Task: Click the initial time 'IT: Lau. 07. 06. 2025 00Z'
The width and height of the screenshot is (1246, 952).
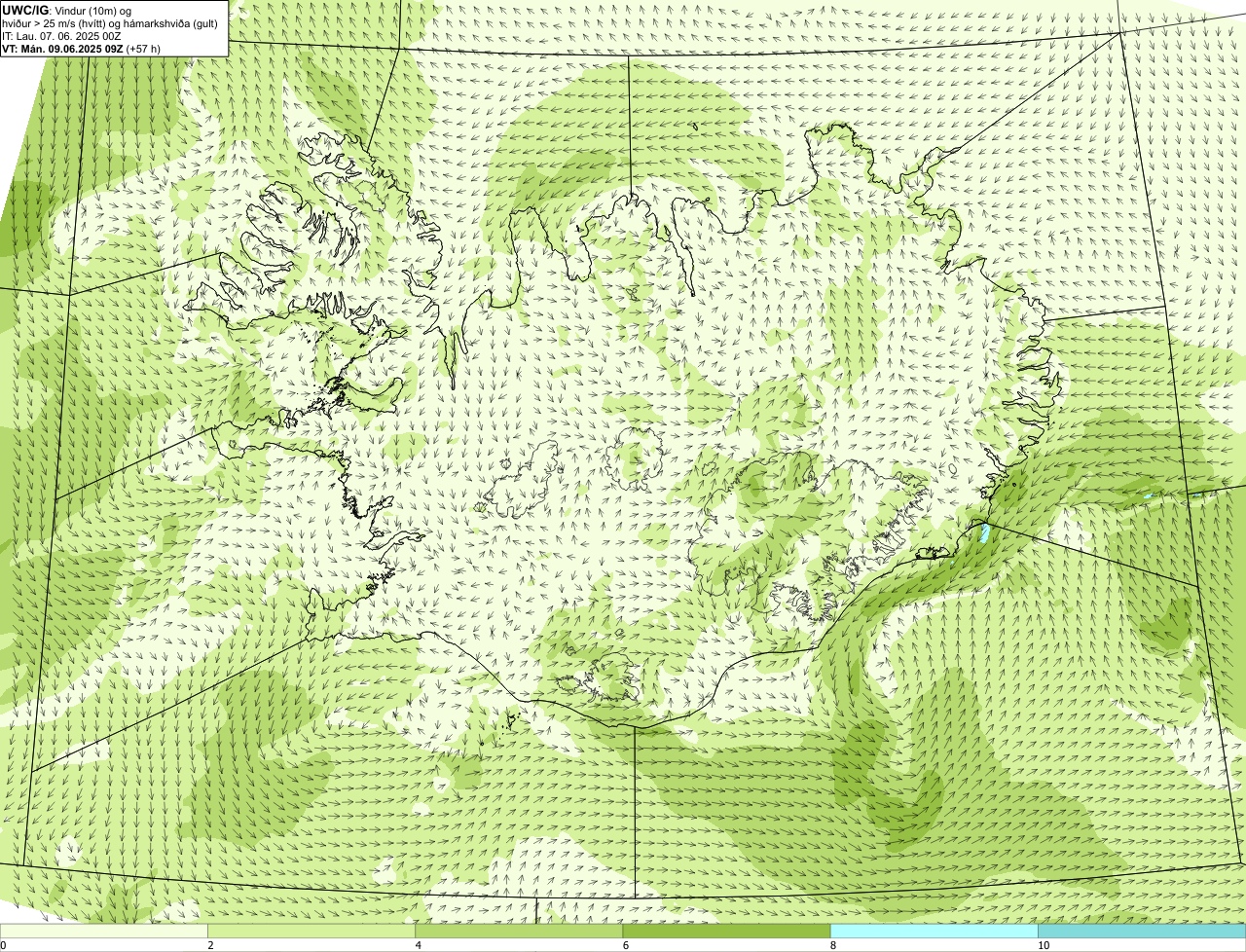Action: [x=61, y=35]
